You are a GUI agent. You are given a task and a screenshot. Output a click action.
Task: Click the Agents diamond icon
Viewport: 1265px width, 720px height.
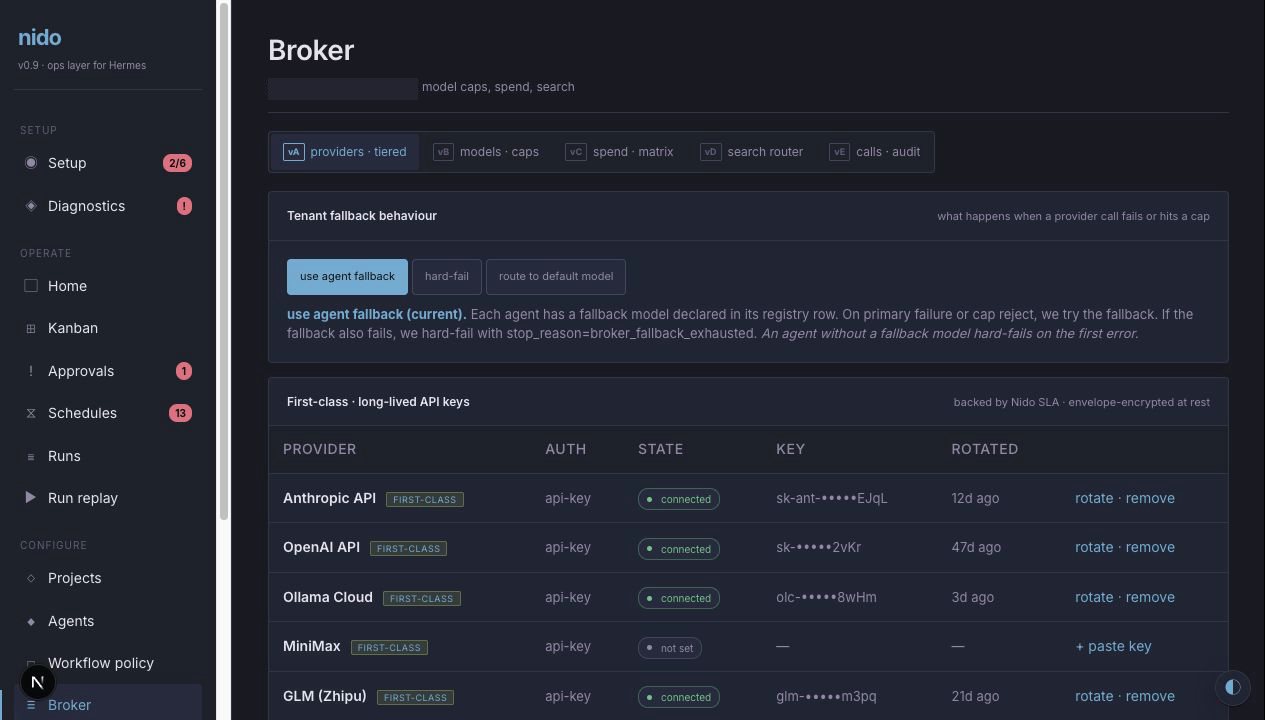coord(31,621)
